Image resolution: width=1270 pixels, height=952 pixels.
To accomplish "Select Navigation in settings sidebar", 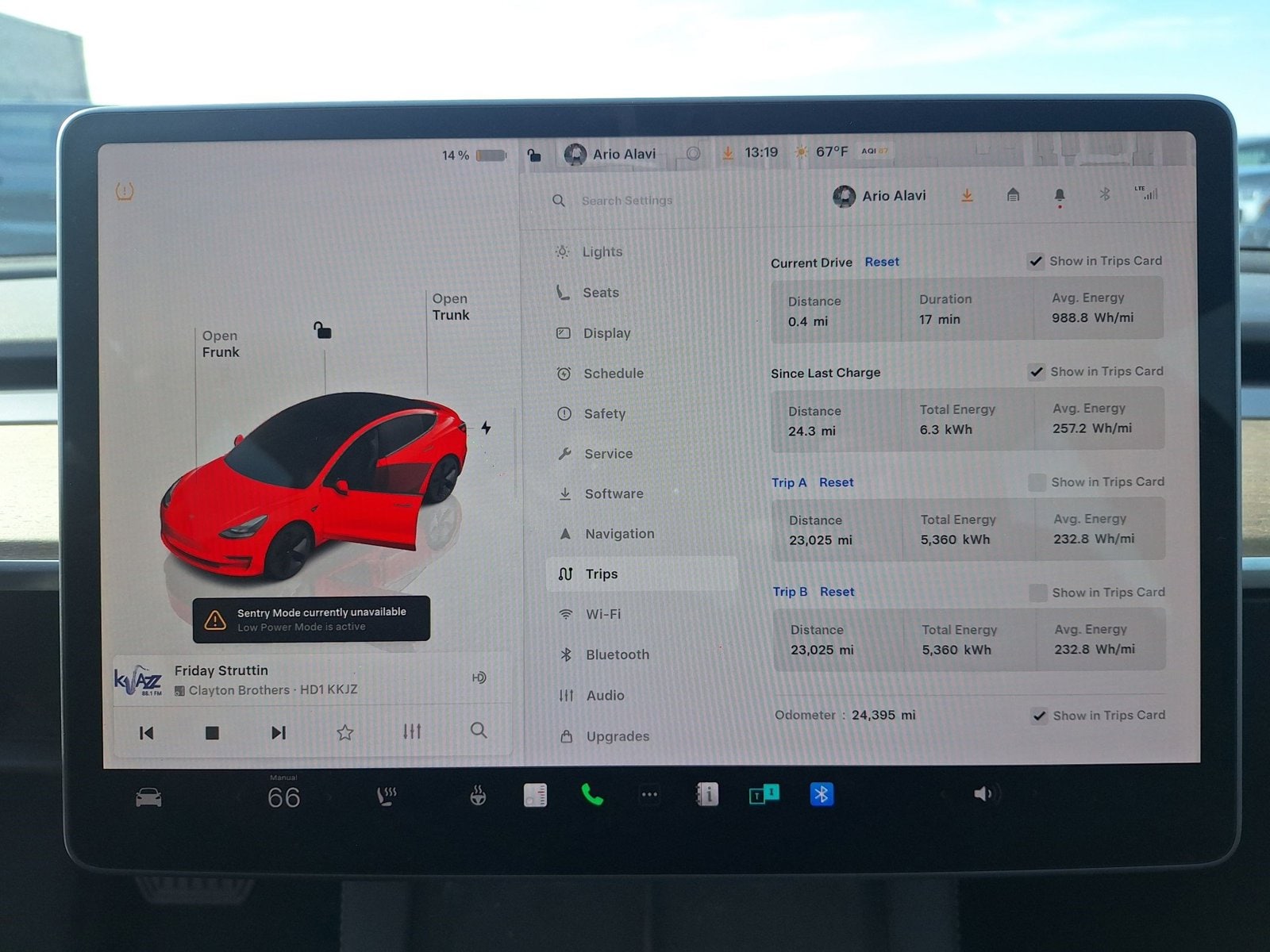I will [619, 534].
